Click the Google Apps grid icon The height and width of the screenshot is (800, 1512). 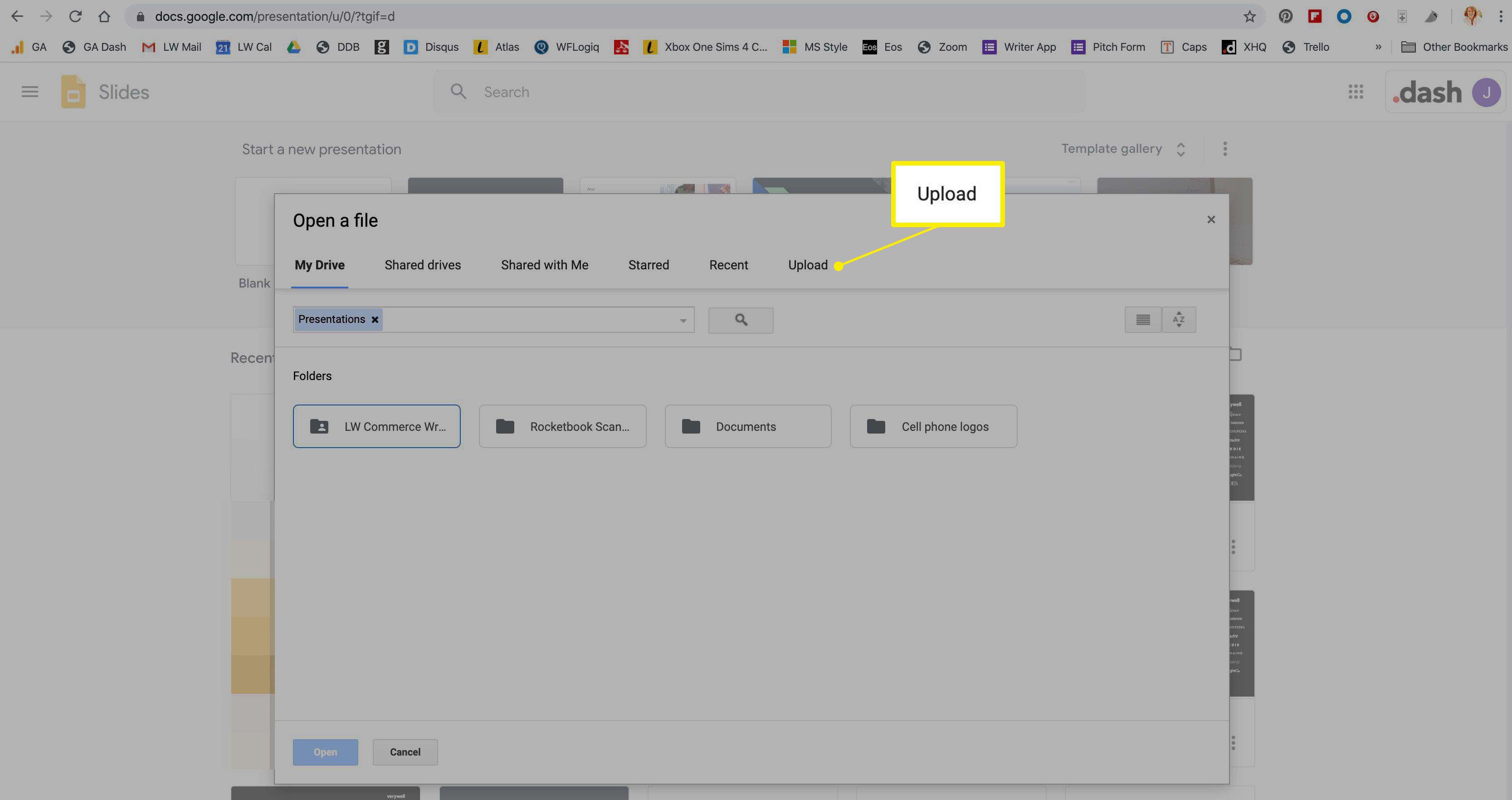(x=1355, y=91)
